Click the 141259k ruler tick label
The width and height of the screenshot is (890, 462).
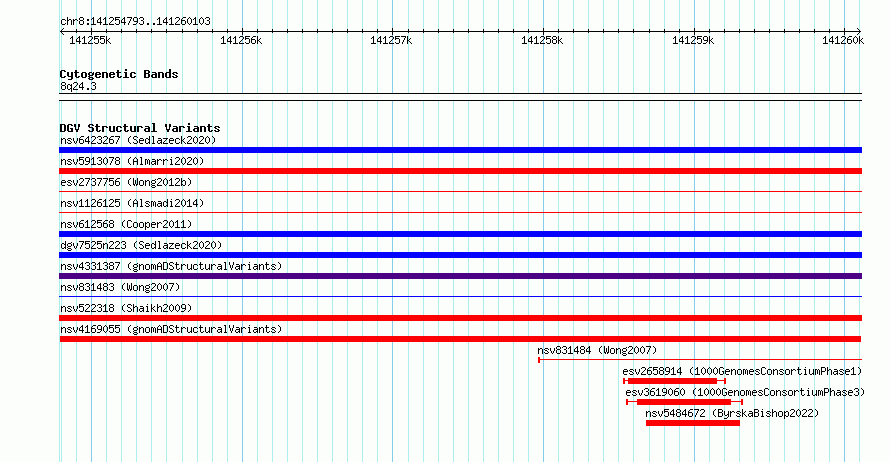tap(693, 40)
